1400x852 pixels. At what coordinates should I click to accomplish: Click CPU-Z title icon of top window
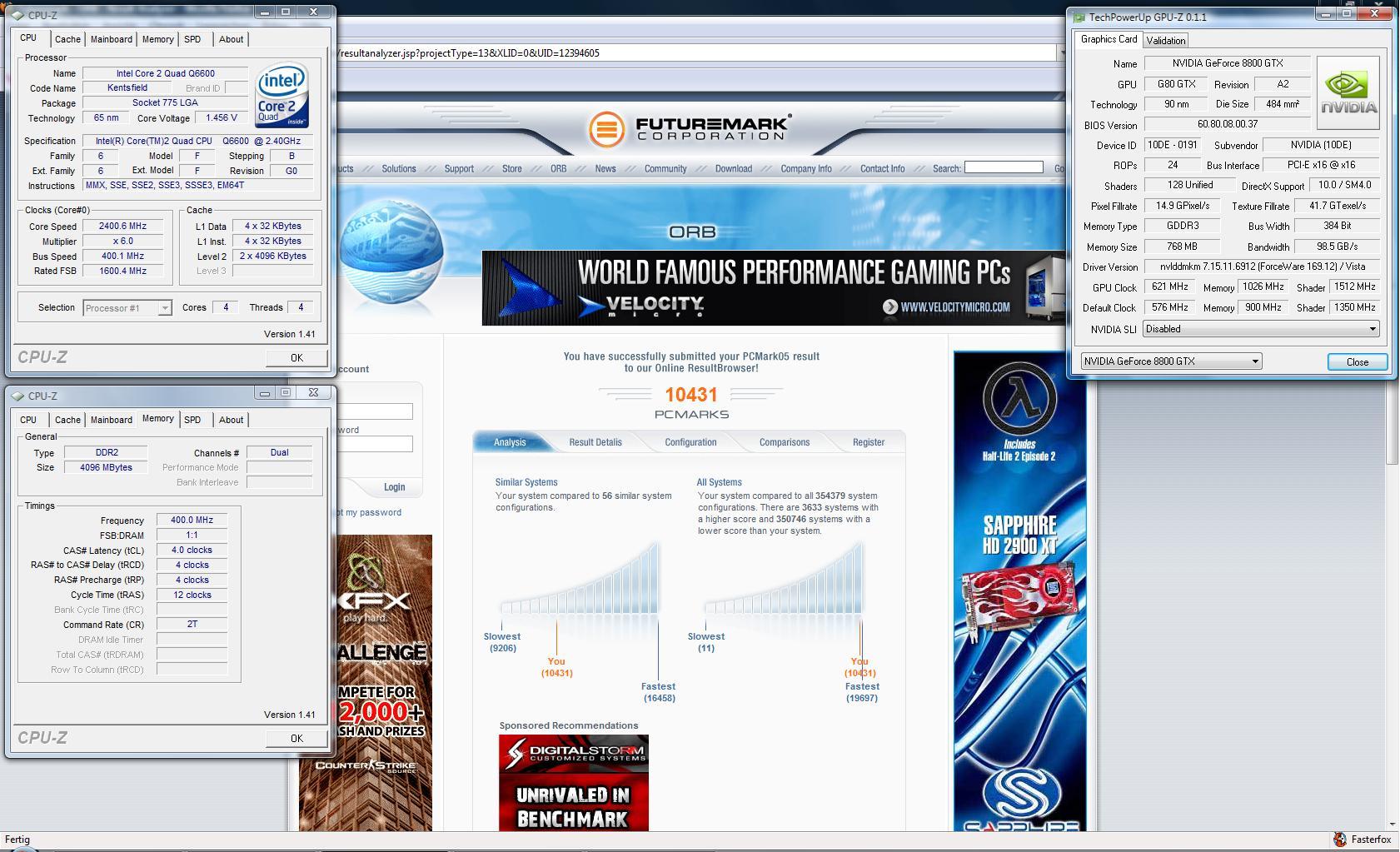(x=18, y=15)
